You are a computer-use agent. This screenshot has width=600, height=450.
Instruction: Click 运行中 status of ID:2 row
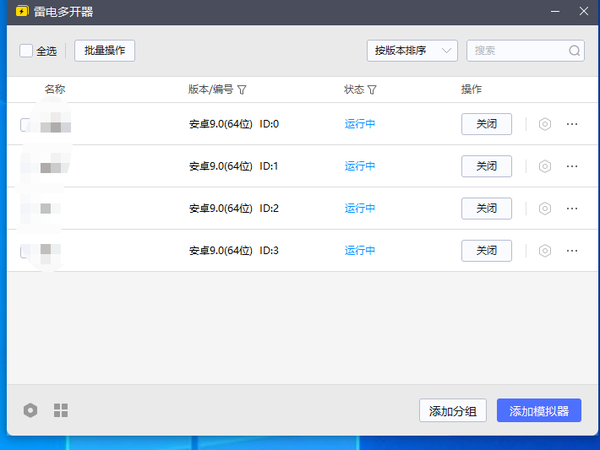(x=360, y=209)
